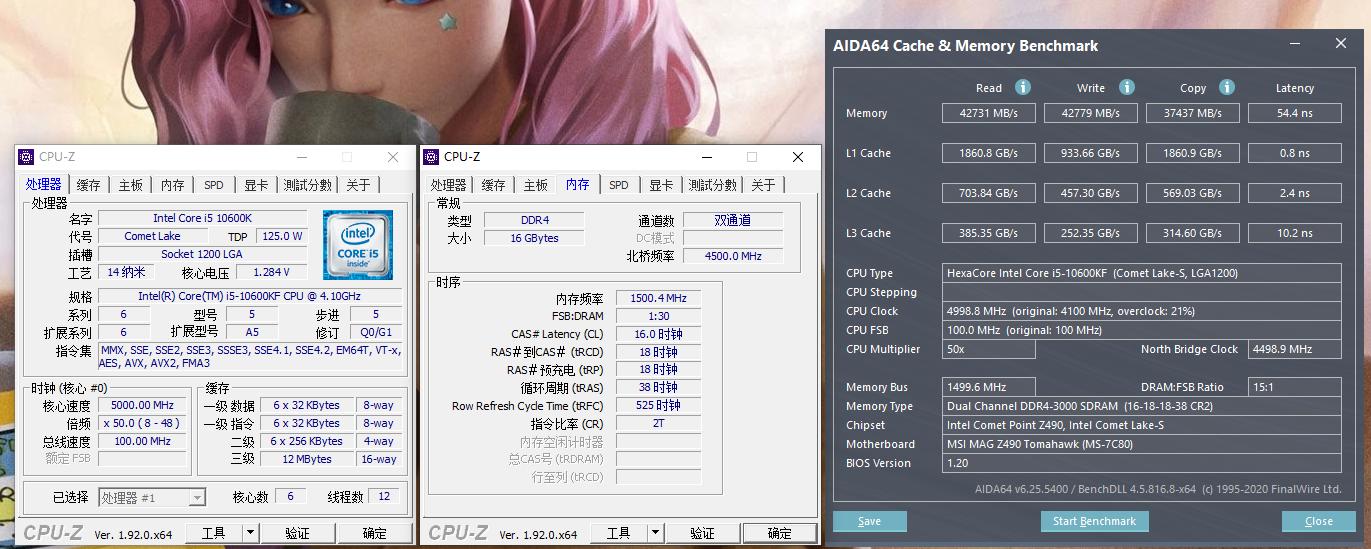Switch to 处理器 tab in right CPU-Z window
Viewport: 1371px width, 549px height.
pyautogui.click(x=449, y=185)
